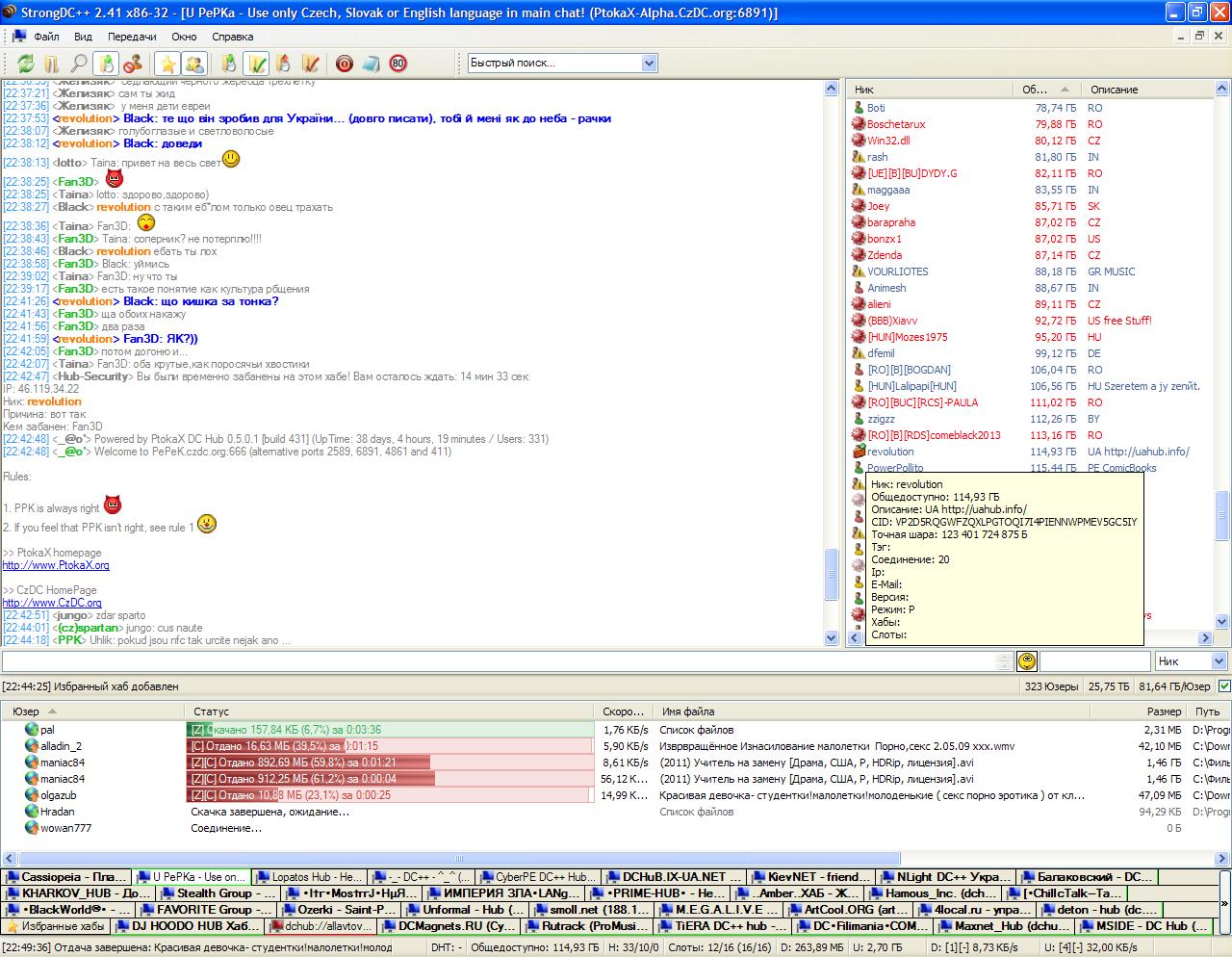Select the wowan777 transfer row
Screen dimensions: 1232x957
click(x=616, y=828)
